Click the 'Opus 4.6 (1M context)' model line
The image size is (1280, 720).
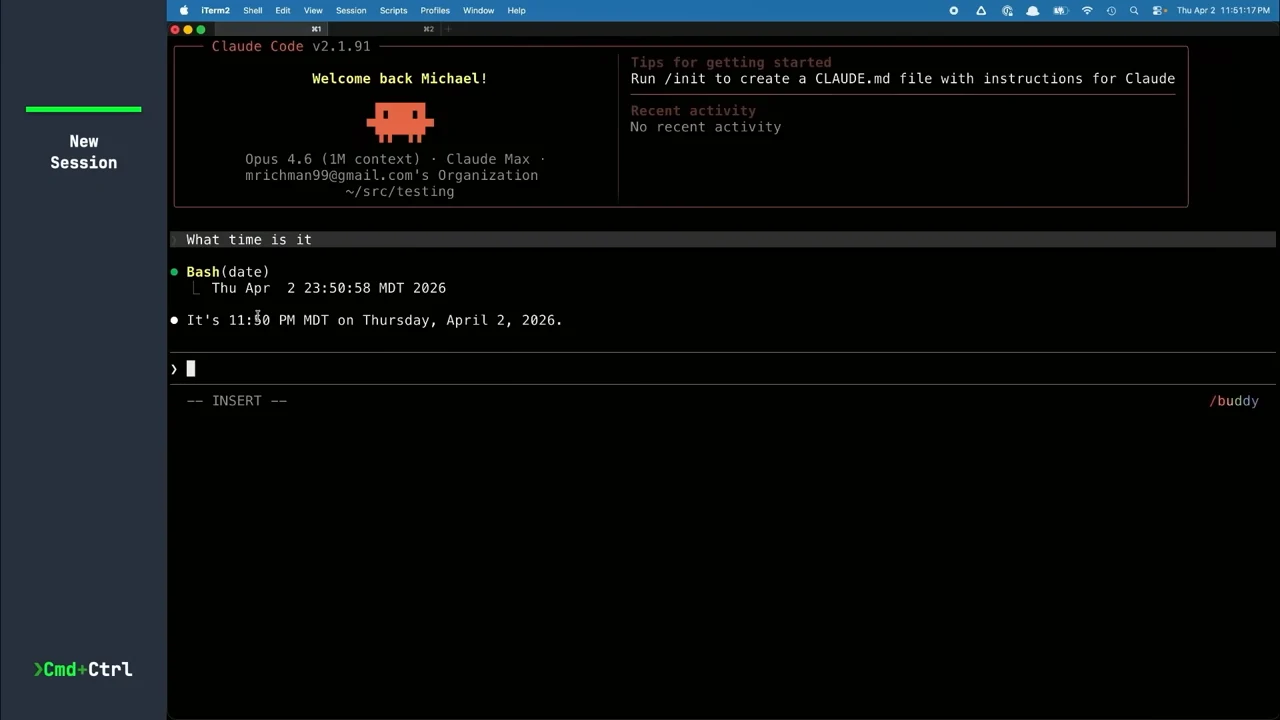click(x=395, y=159)
